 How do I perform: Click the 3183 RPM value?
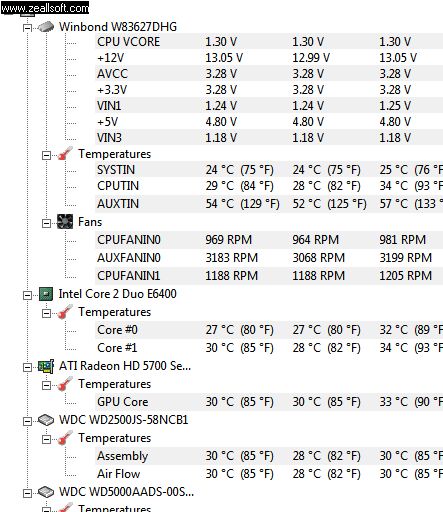232,258
